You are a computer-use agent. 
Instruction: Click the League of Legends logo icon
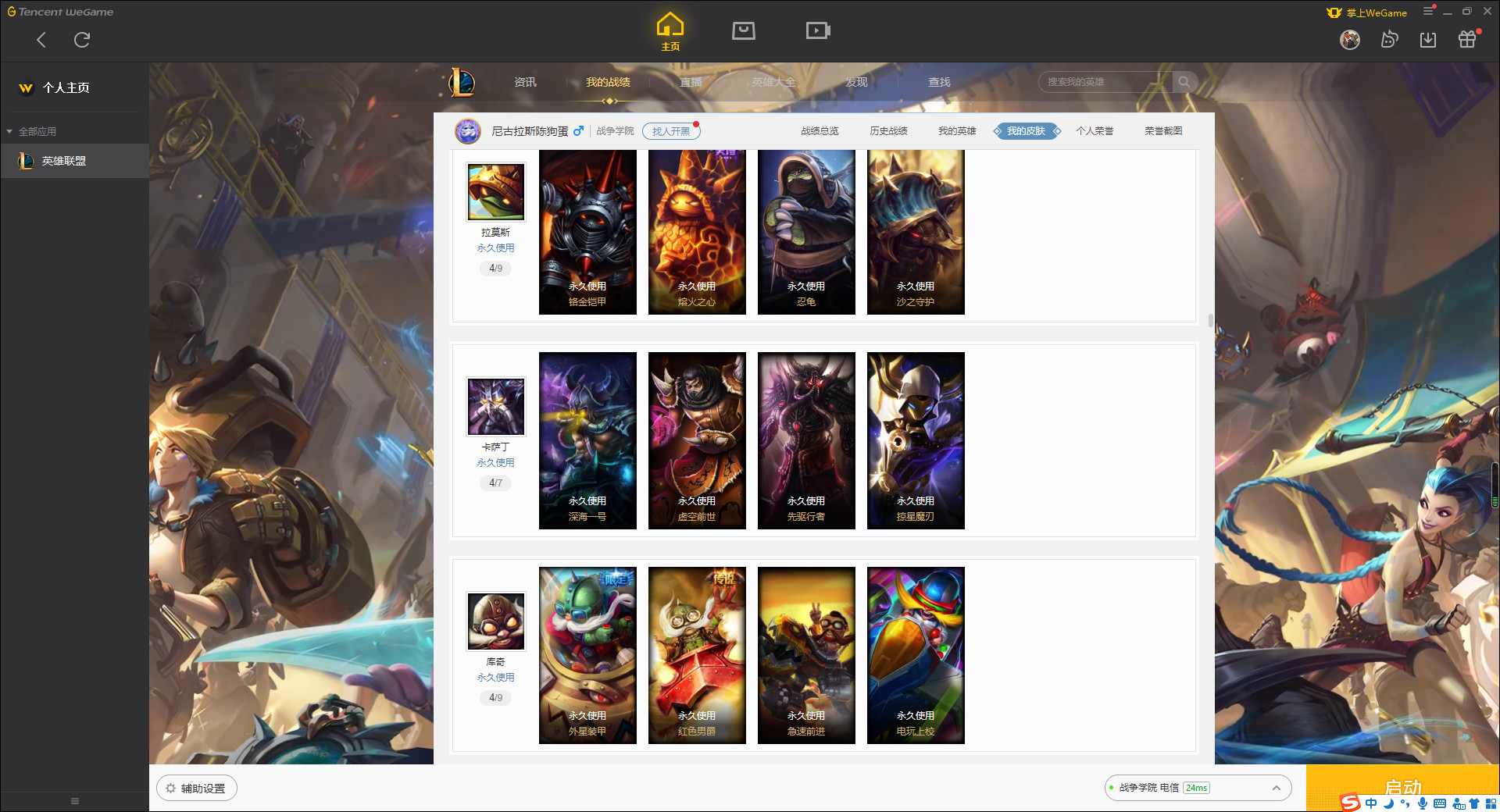(x=462, y=82)
